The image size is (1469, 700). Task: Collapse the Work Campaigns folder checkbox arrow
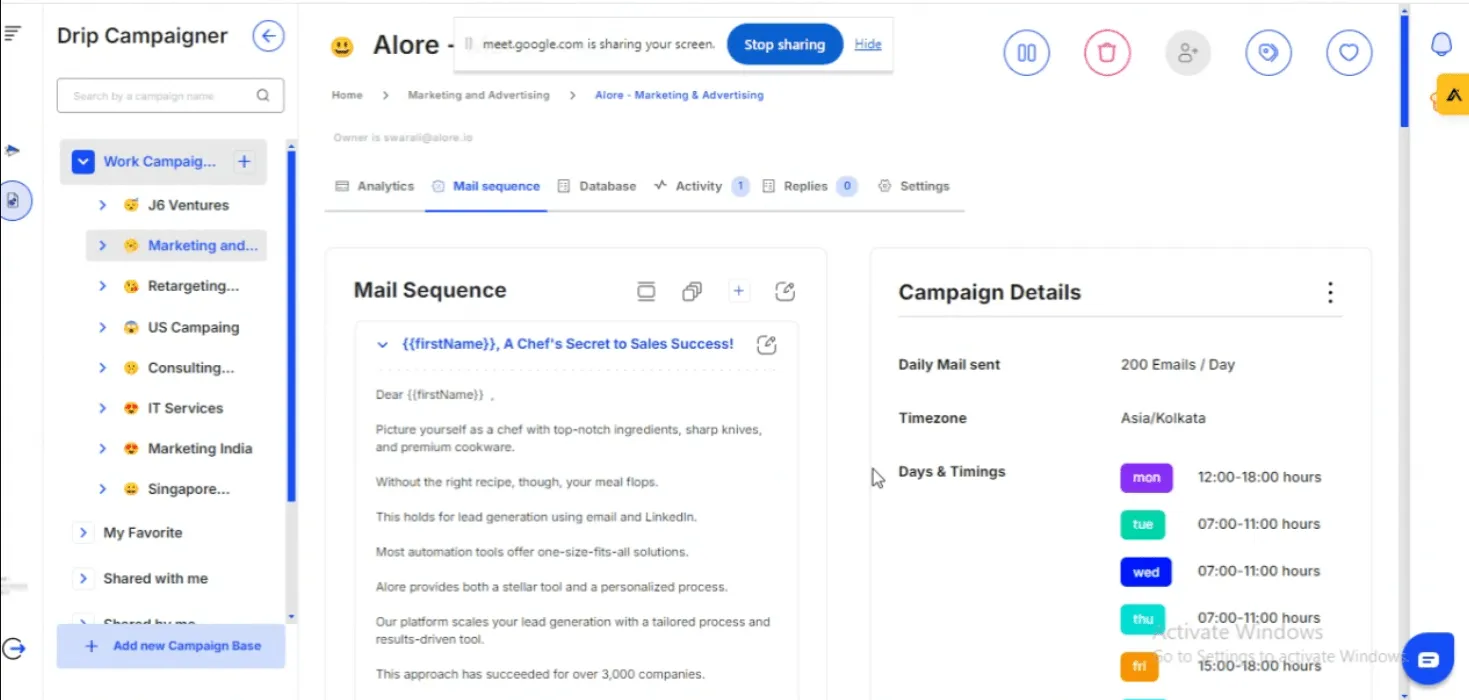(84, 161)
